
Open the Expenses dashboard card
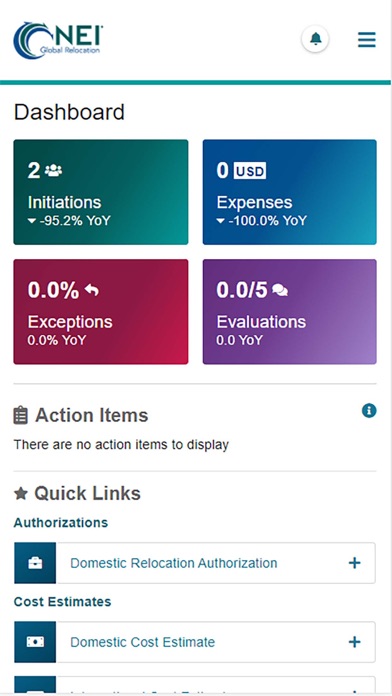pyautogui.click(x=289, y=192)
